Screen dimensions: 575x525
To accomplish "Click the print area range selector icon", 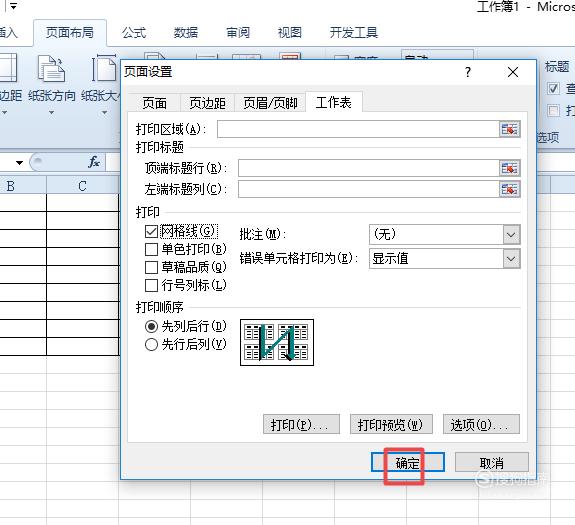I will [x=510, y=129].
